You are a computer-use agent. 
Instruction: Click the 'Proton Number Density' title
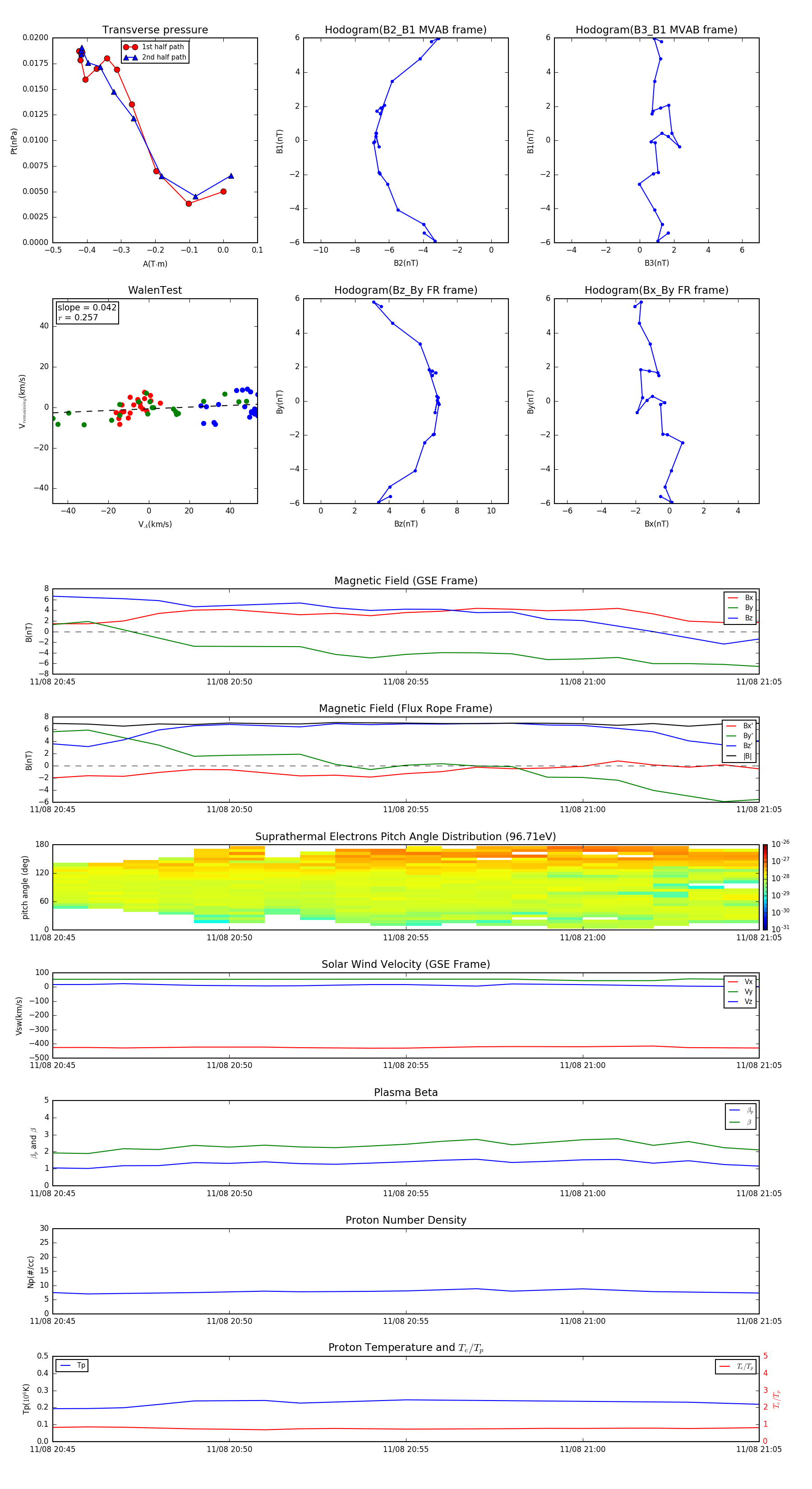406,1221
